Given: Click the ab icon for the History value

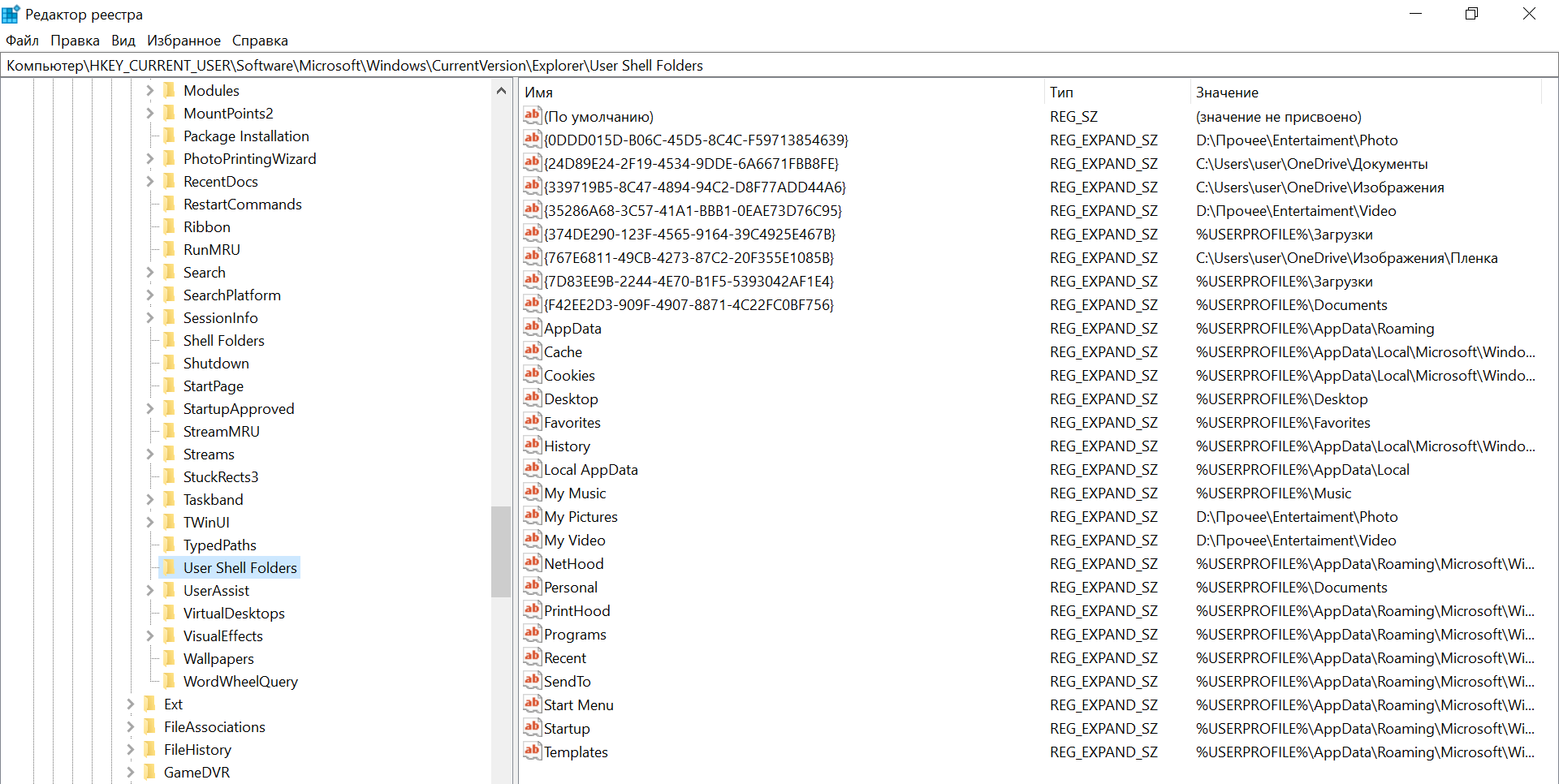Looking at the screenshot, I should click(x=532, y=446).
